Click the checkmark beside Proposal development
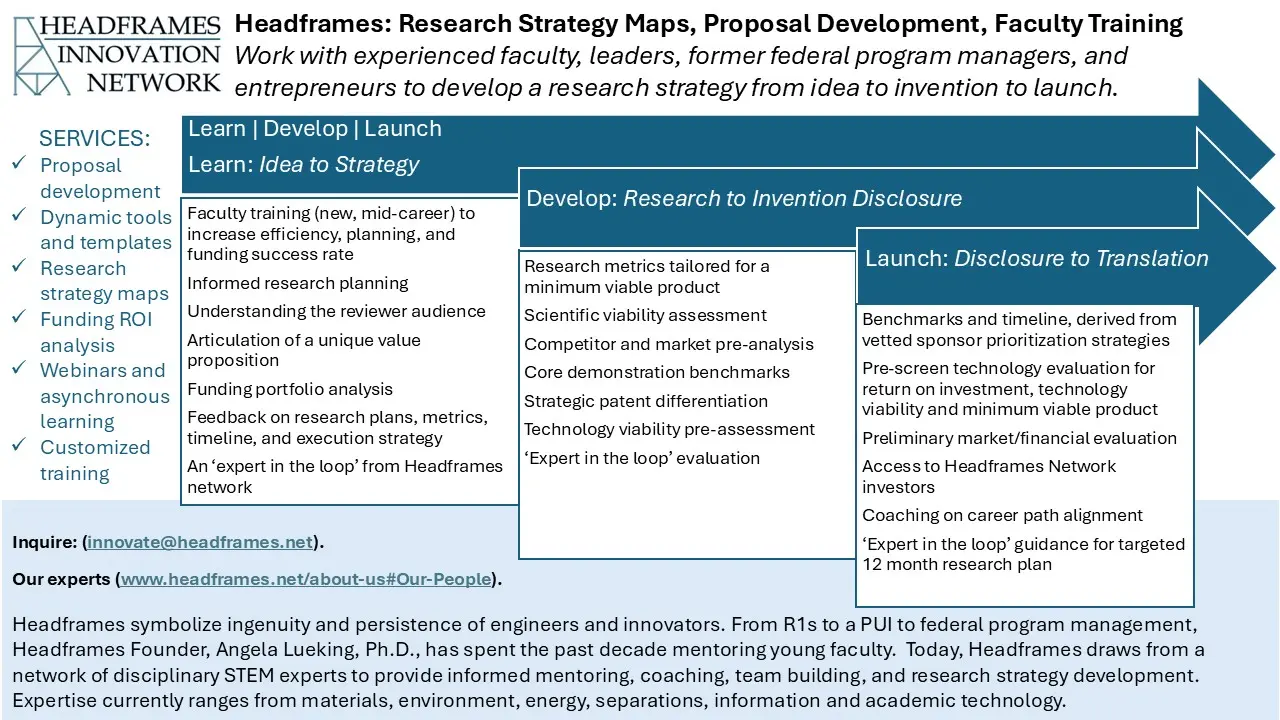Image resolution: width=1280 pixels, height=720 pixels. (x=19, y=164)
